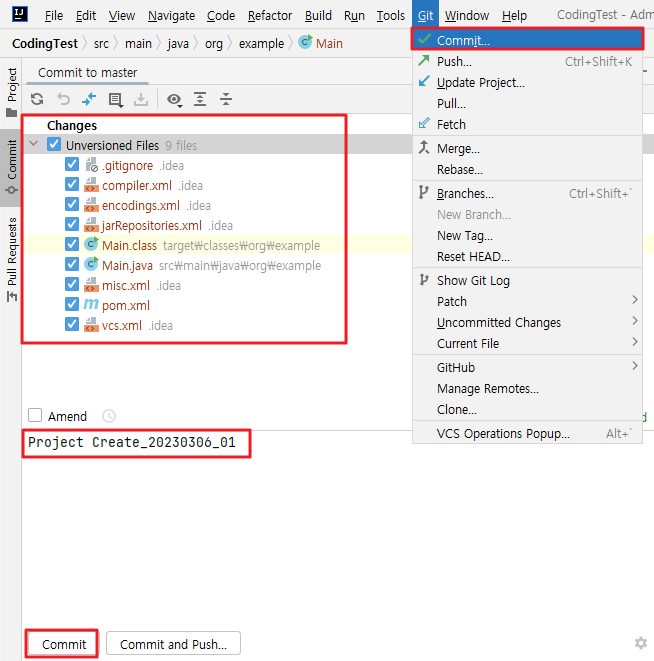The height and width of the screenshot is (661, 654).
Task: Uncheck the .gitignore file checkbox
Action: [72, 164]
